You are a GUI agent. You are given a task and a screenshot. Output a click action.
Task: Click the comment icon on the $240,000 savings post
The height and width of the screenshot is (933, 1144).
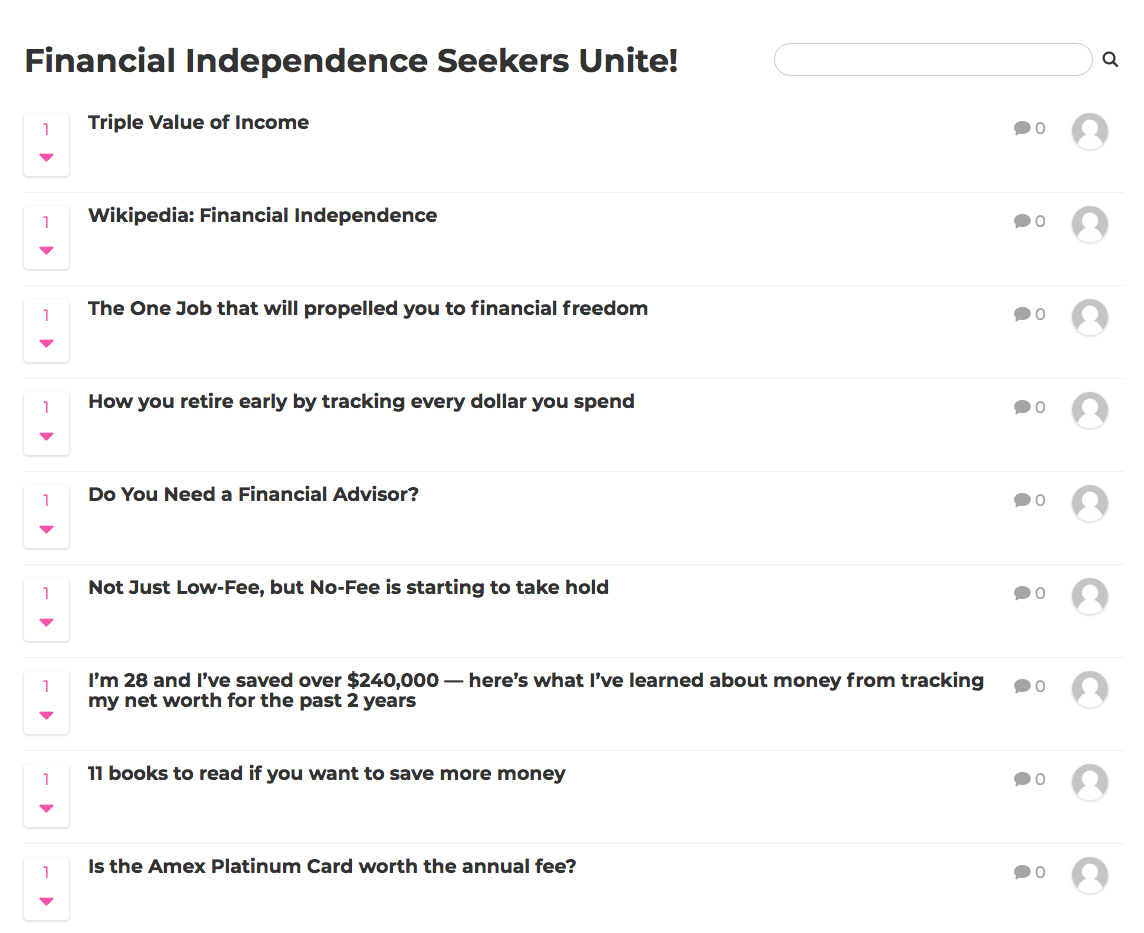coord(1022,686)
